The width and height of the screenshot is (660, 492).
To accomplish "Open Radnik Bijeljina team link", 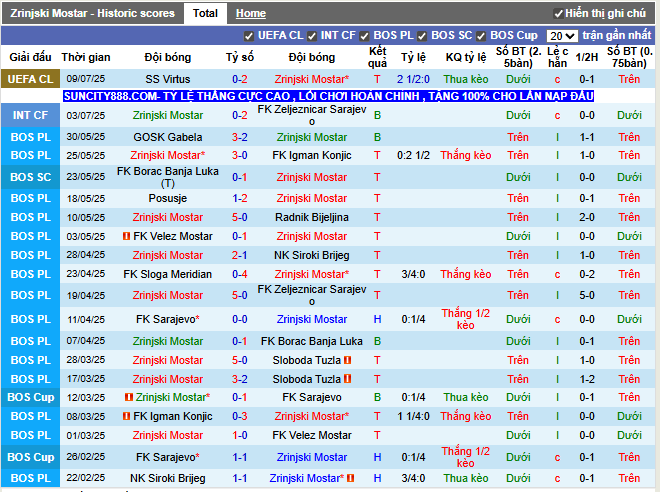I will tap(311, 217).
